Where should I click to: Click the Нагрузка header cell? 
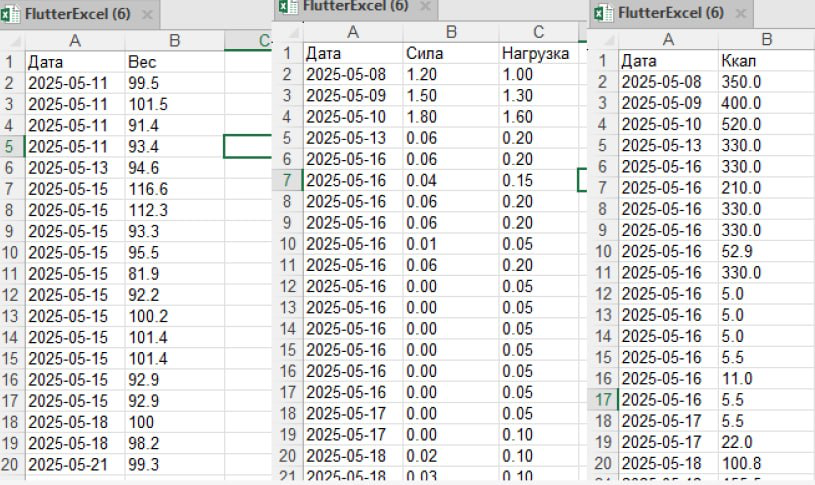[538, 53]
